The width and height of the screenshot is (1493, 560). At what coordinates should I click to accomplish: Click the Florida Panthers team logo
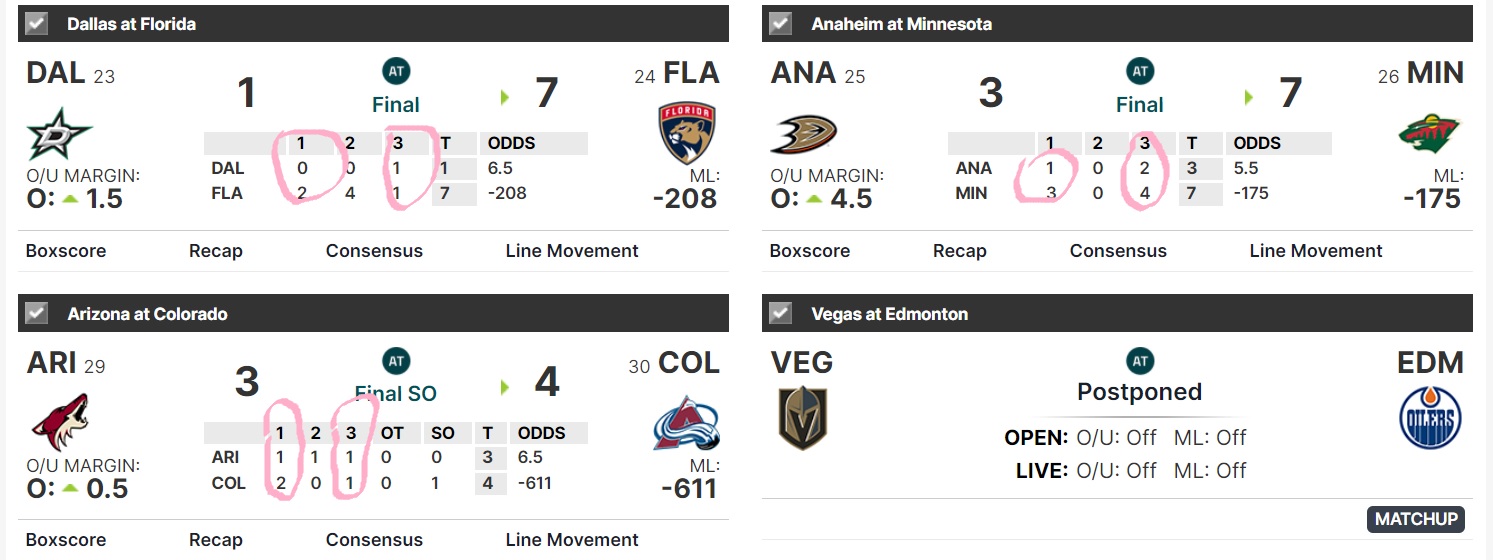687,133
